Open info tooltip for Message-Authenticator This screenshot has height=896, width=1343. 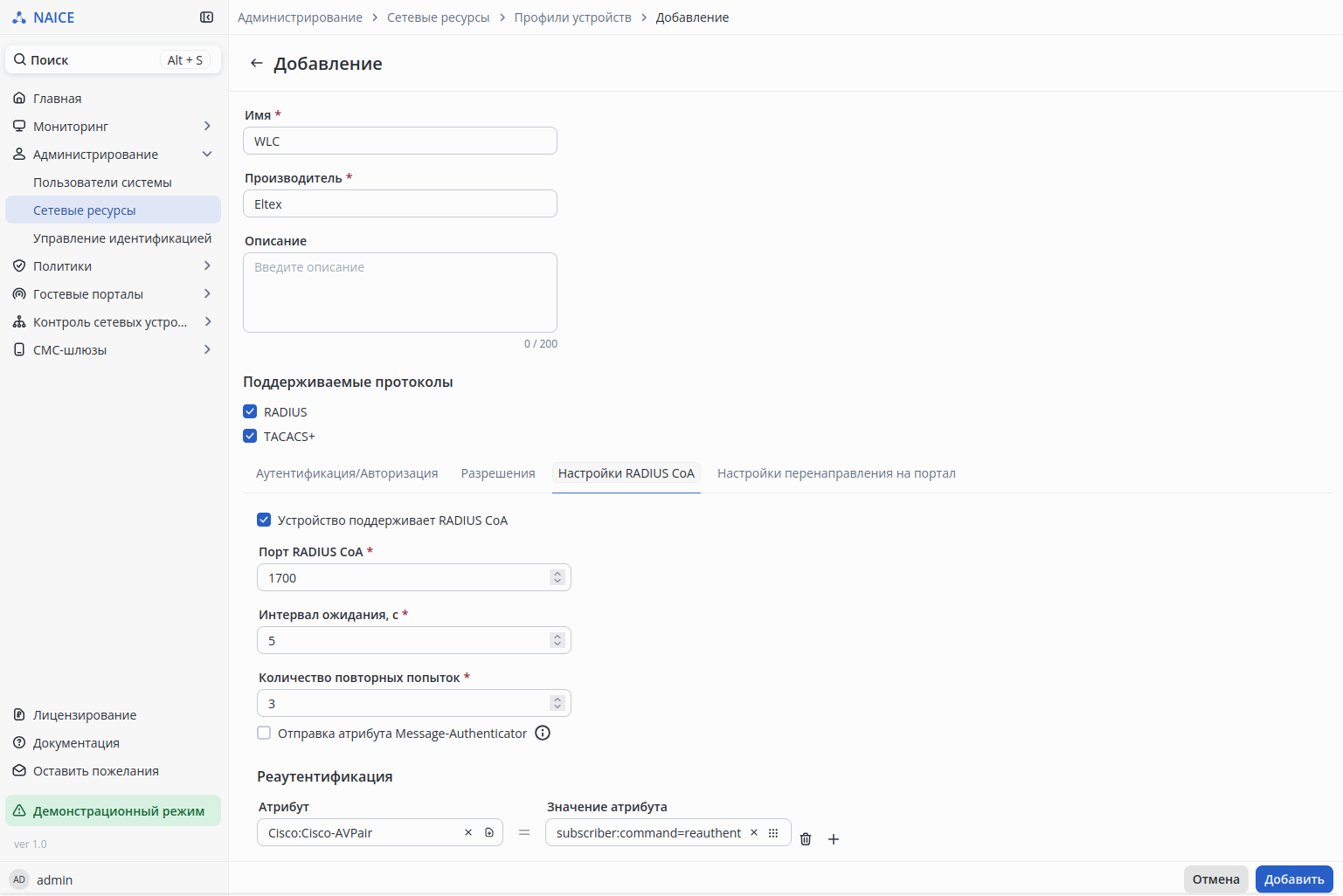[543, 734]
